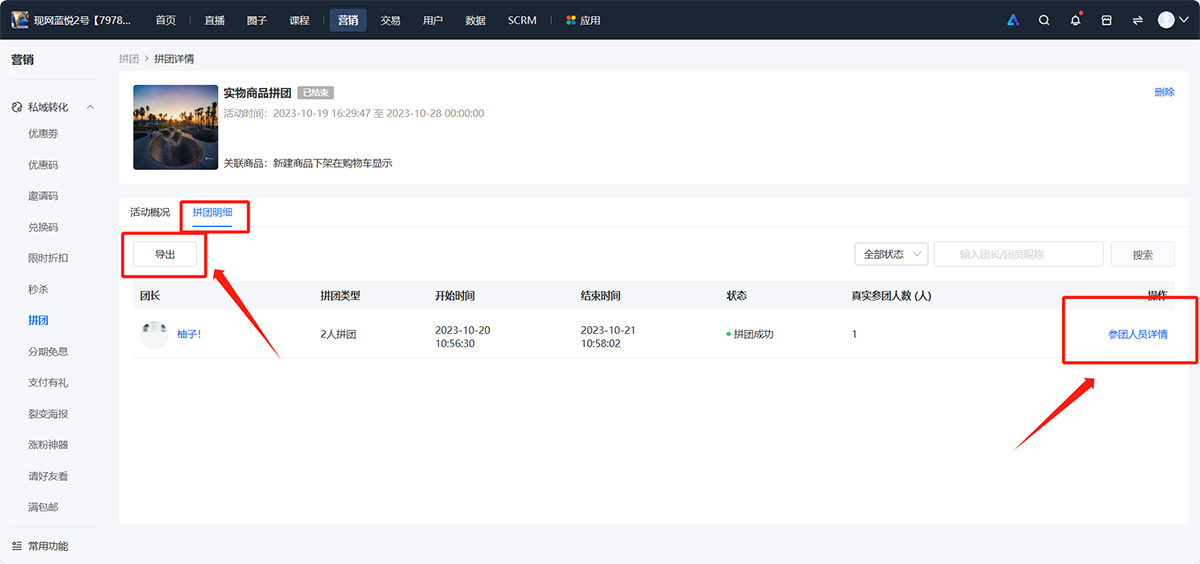The height and width of the screenshot is (564, 1200).
Task: Collapse the 私域转化 section chevron
Action: [91, 107]
